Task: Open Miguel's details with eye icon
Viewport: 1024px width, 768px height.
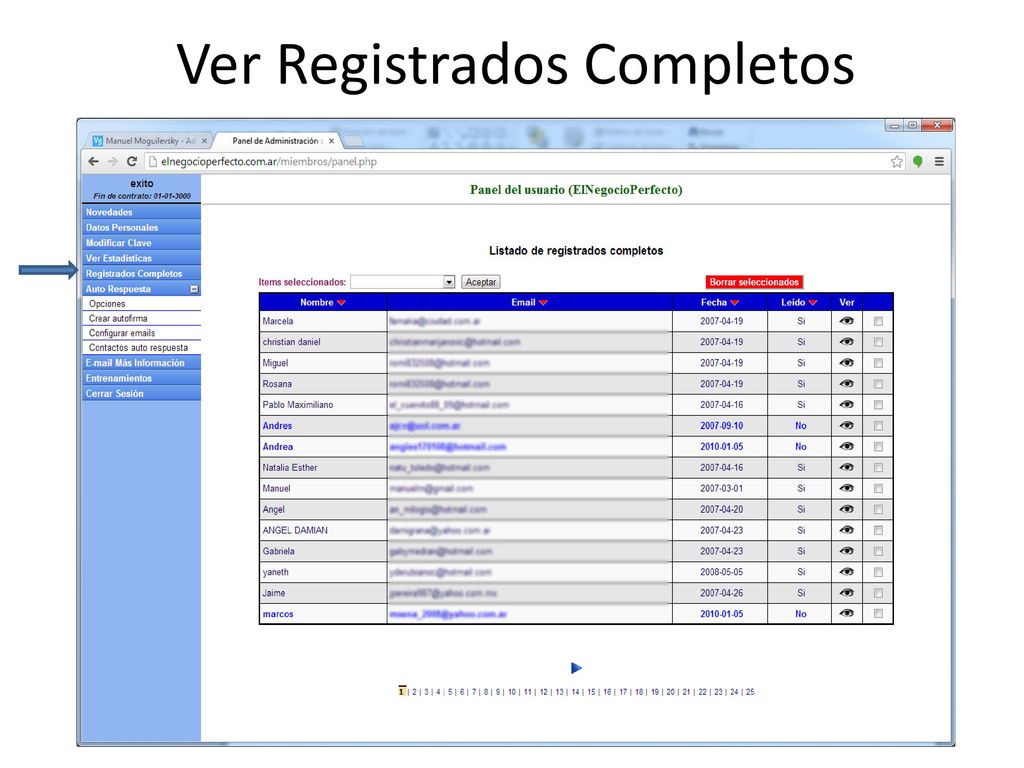Action: pos(847,362)
